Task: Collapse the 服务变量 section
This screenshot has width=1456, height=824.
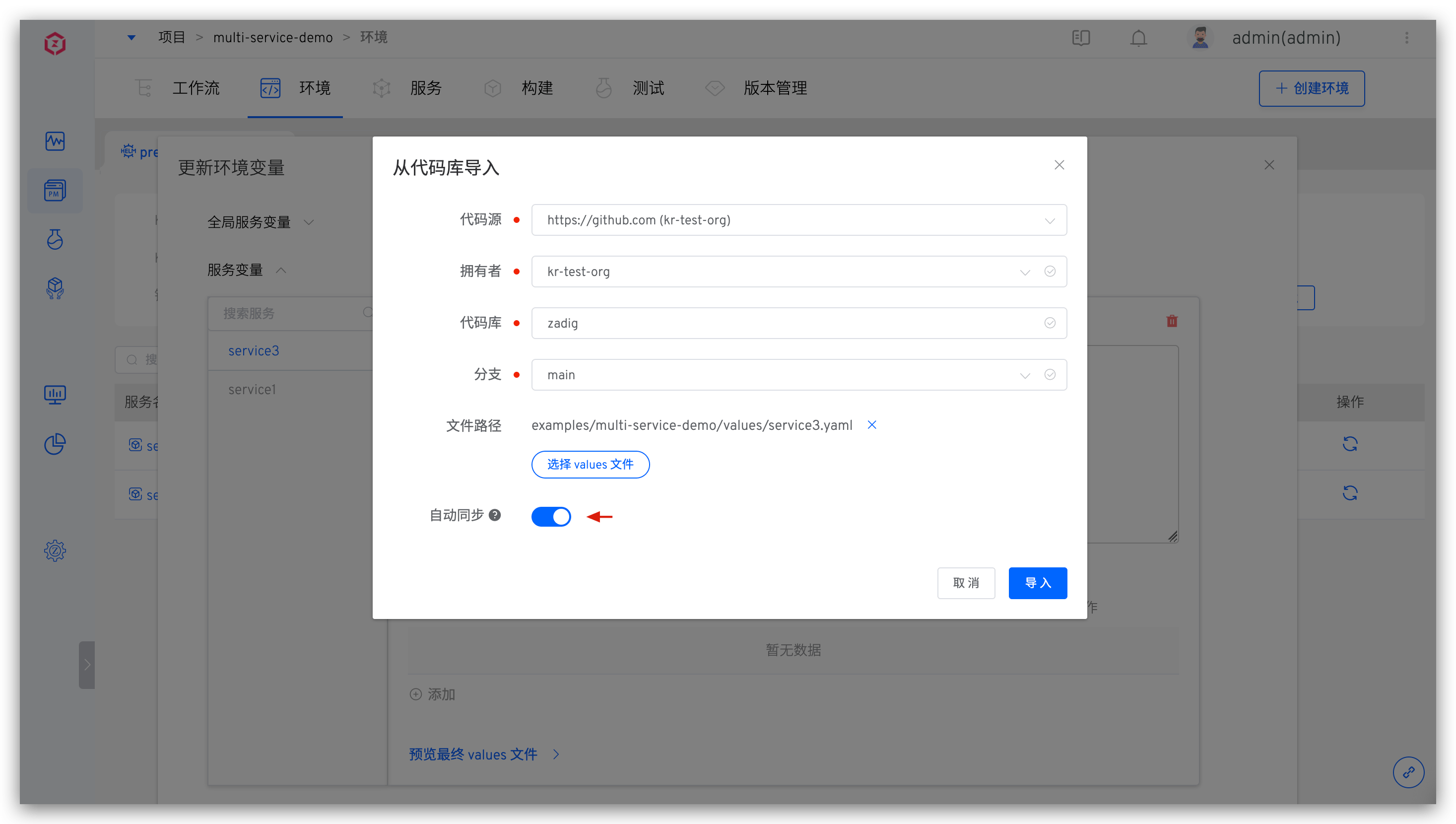Action: 281,270
